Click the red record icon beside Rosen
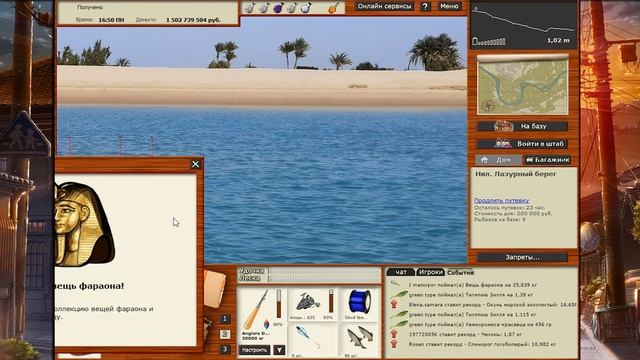Viewport: 640px width, 360px height. click(x=394, y=344)
